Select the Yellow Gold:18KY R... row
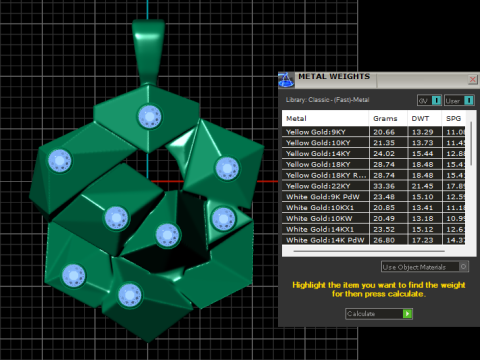 tap(374, 175)
